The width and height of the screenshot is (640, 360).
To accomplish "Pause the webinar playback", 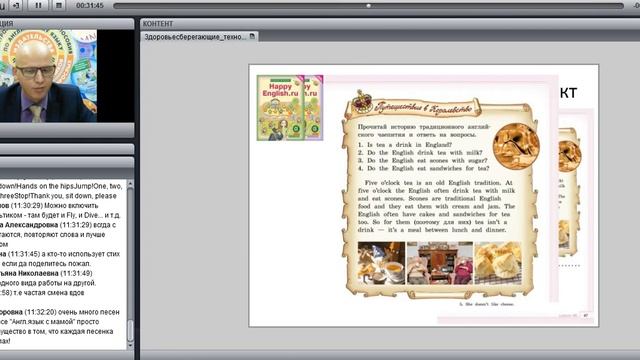I will 38,5.
